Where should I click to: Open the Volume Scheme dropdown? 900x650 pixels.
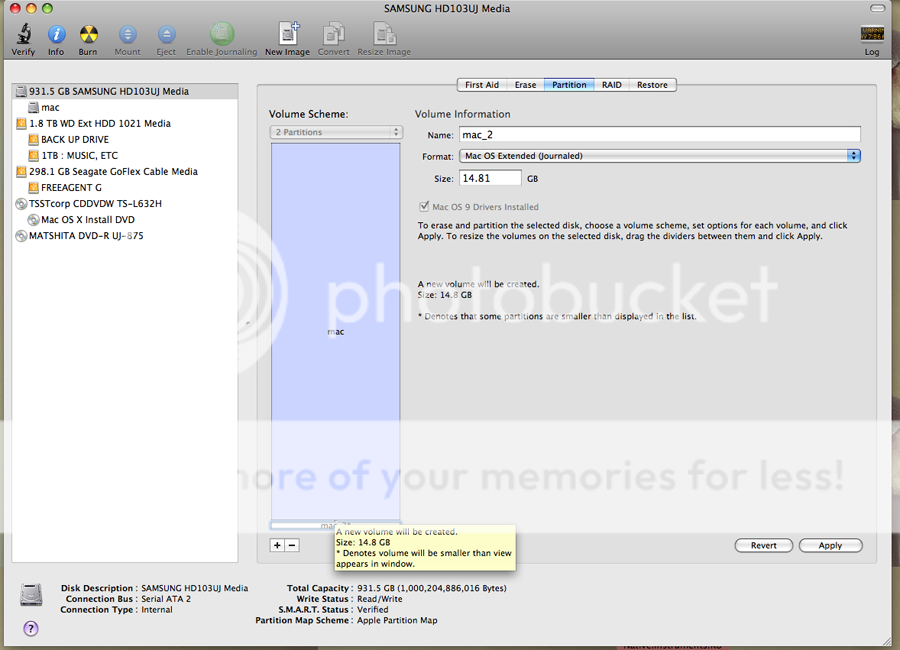(x=336, y=132)
